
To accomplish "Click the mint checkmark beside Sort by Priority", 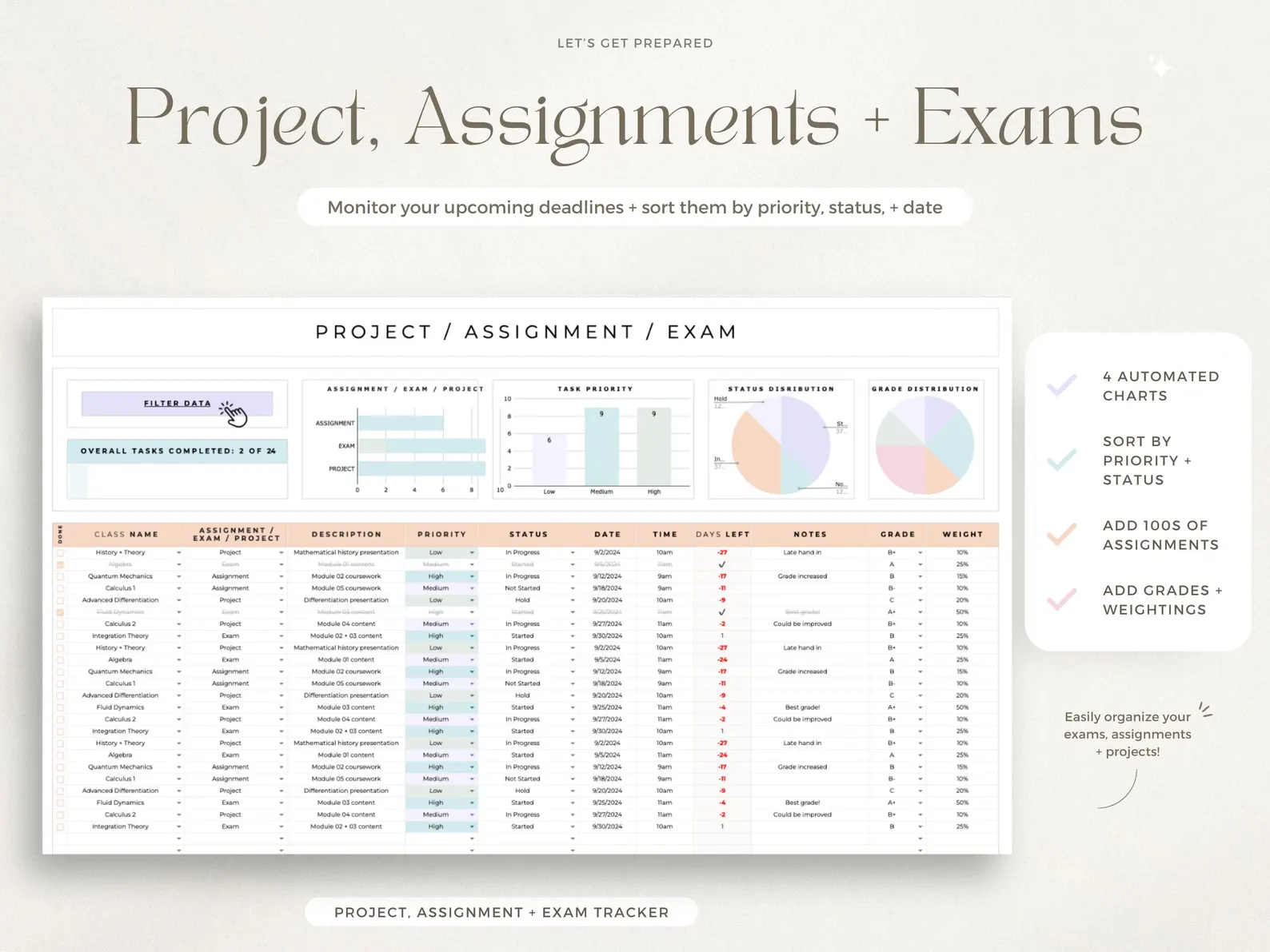I will pyautogui.click(x=1062, y=460).
